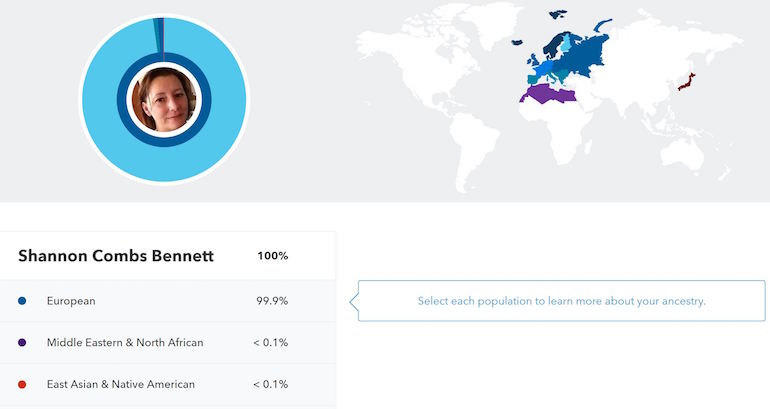Click the red Japan region on the map
This screenshot has height=409, width=770.
687,82
